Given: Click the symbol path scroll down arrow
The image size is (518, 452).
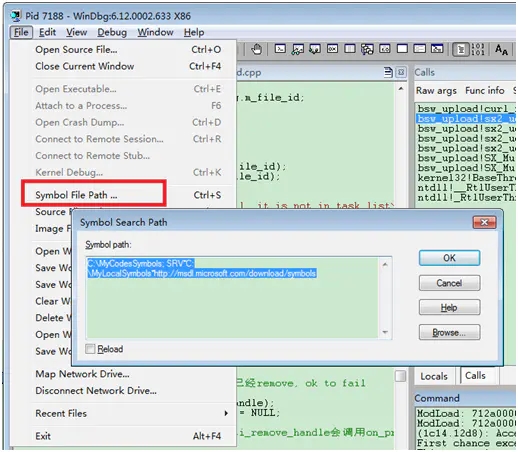Looking at the screenshot, I should pos(385,332).
